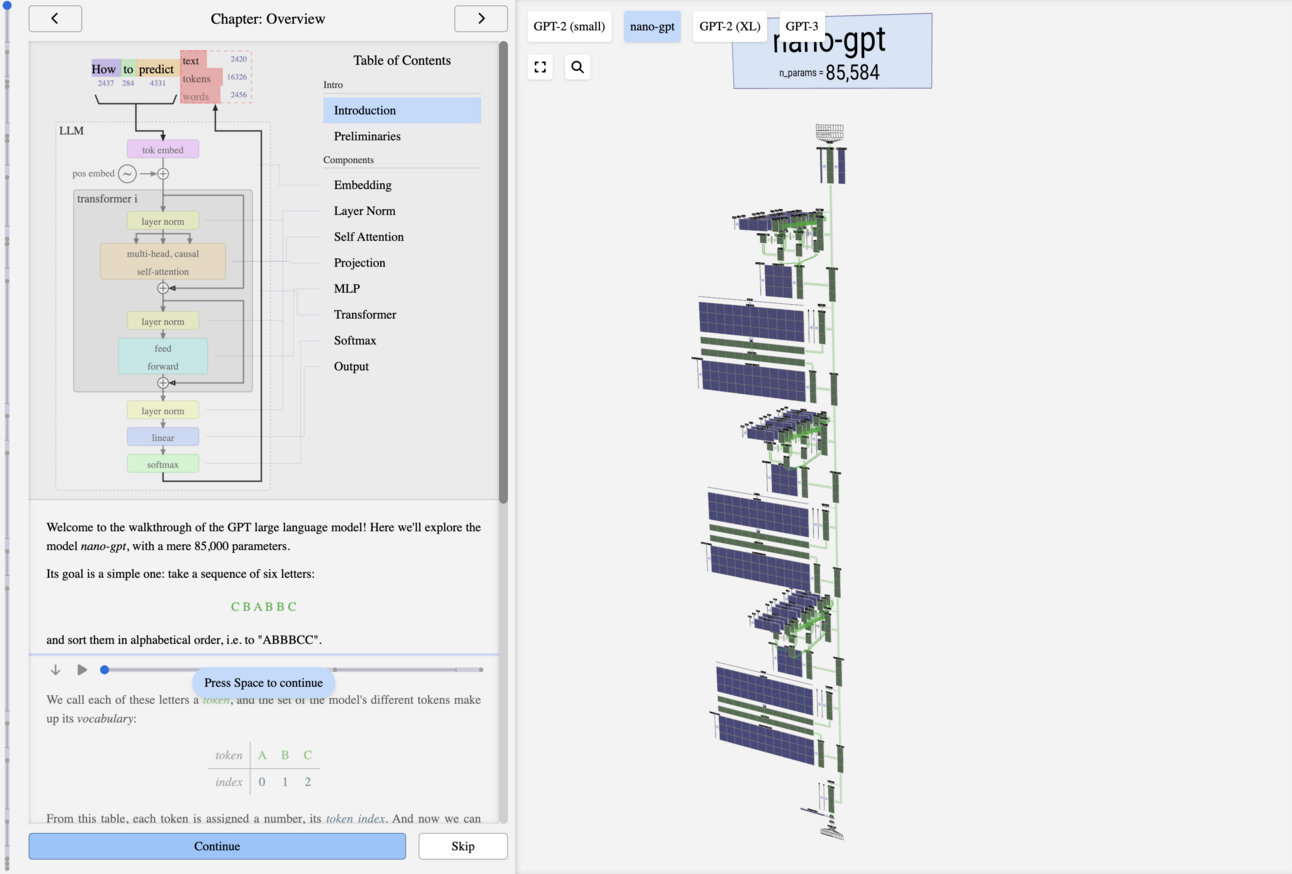Click the left panel vertical scrollbar
Viewport: 1292px width, 874px height.
click(503, 272)
